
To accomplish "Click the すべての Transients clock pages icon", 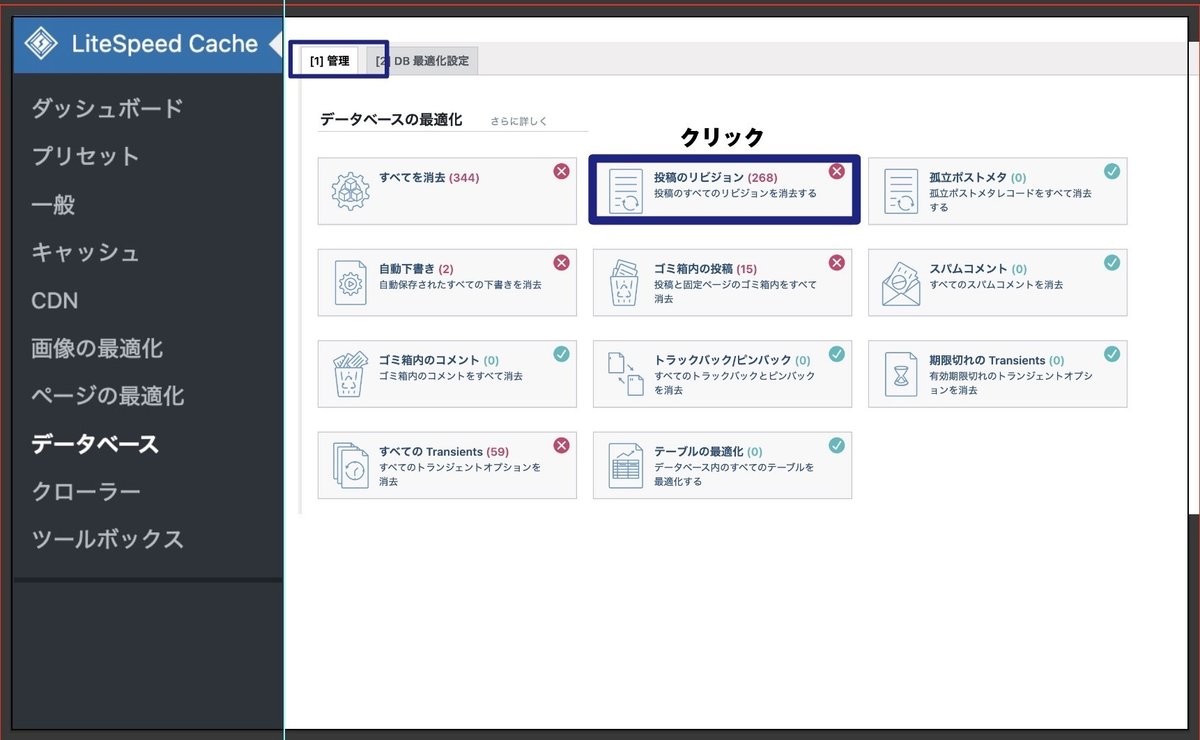I will (x=350, y=465).
